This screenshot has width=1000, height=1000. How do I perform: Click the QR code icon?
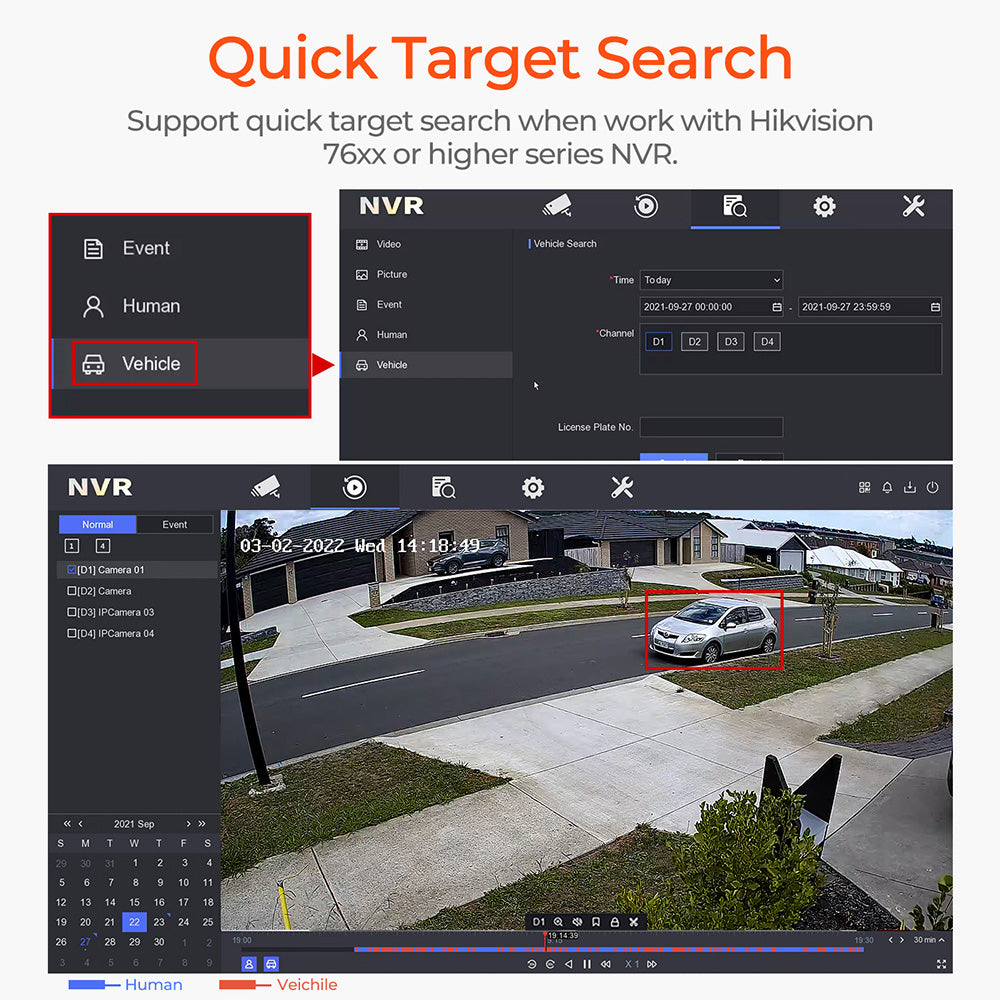pyautogui.click(x=865, y=488)
